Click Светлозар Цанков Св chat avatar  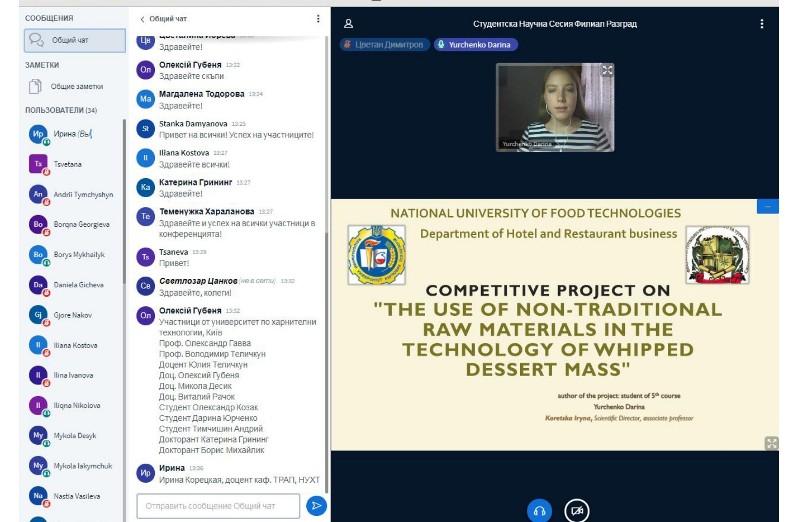pos(145,286)
